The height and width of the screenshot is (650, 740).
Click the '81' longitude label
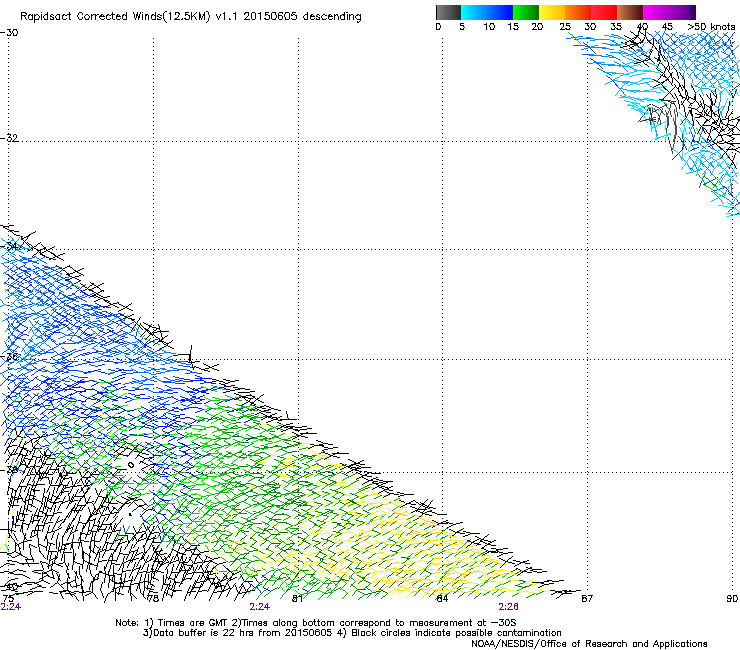297,599
